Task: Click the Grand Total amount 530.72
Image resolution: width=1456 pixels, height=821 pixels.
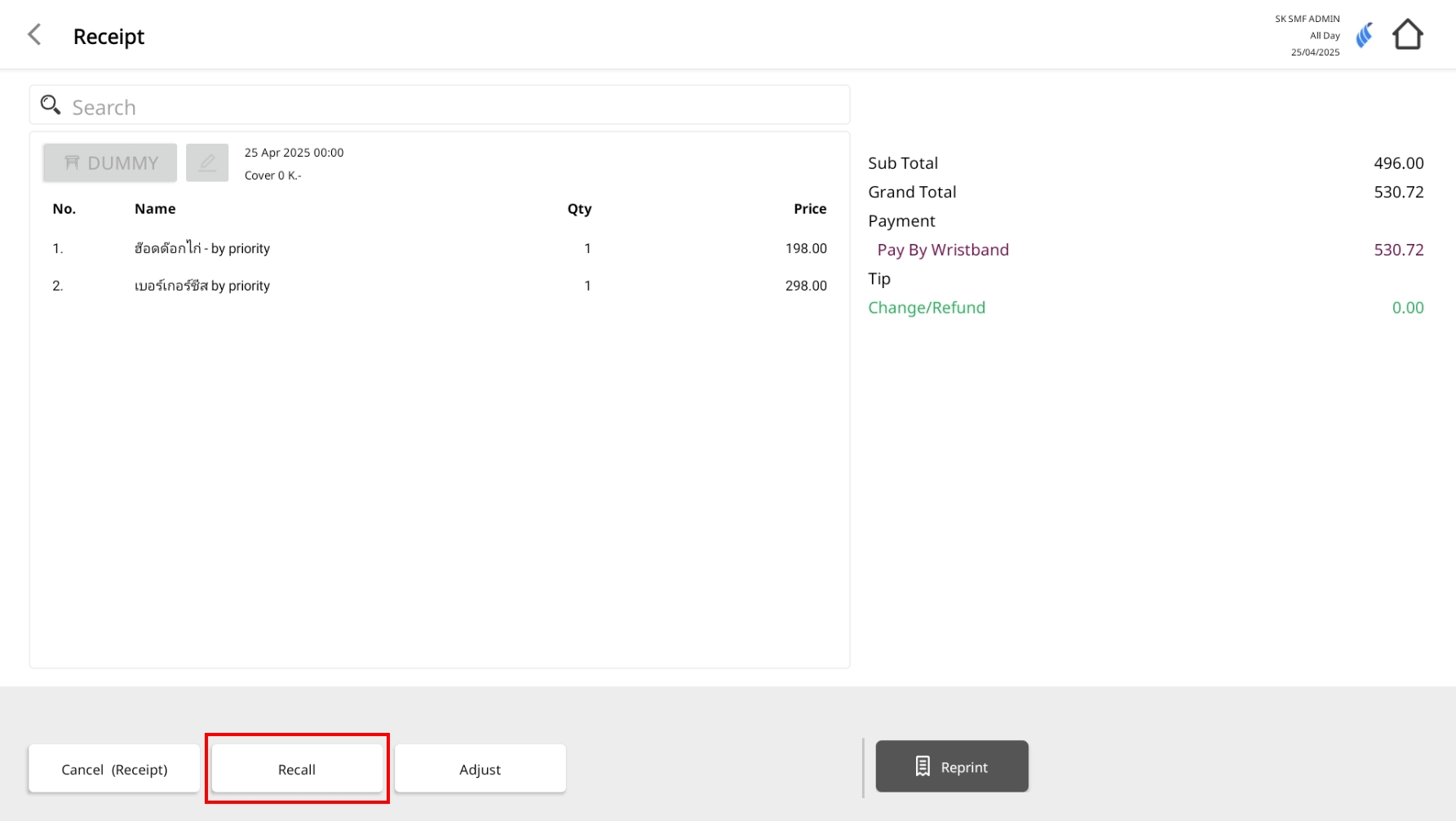Action: coord(1398,192)
